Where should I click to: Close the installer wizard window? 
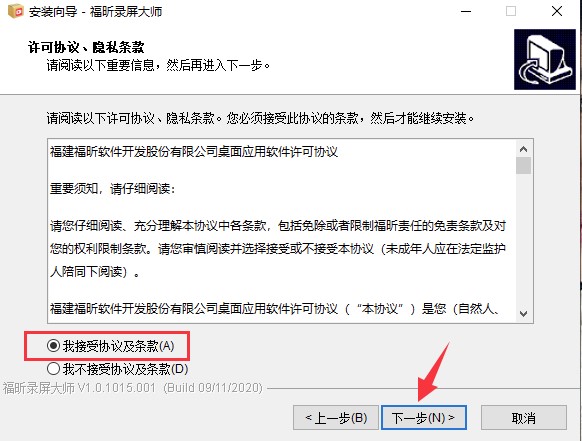557,12
